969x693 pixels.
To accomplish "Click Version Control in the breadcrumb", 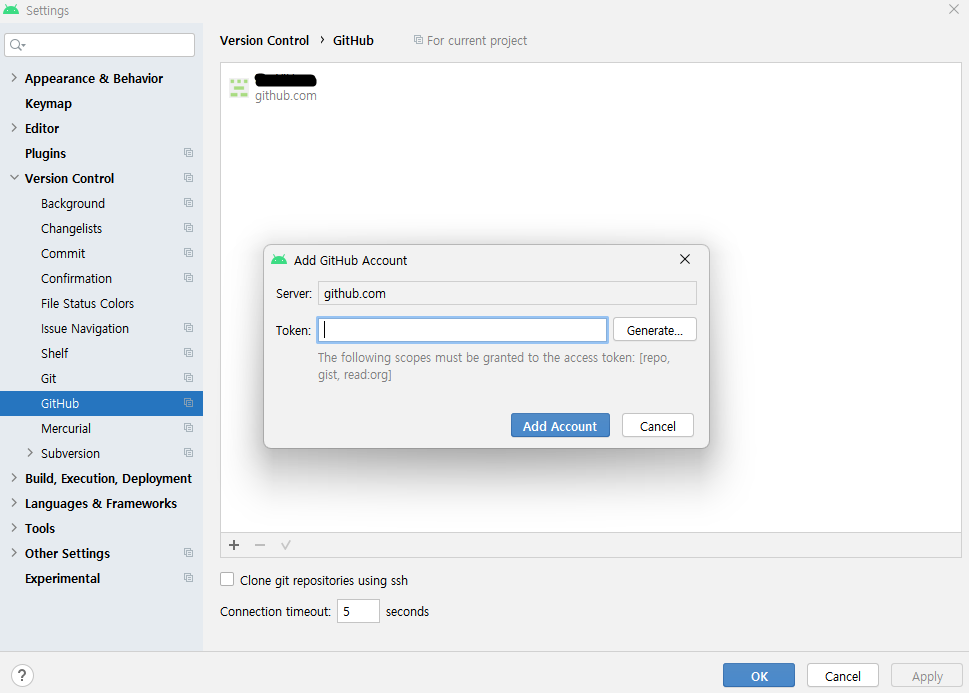I will (x=264, y=40).
